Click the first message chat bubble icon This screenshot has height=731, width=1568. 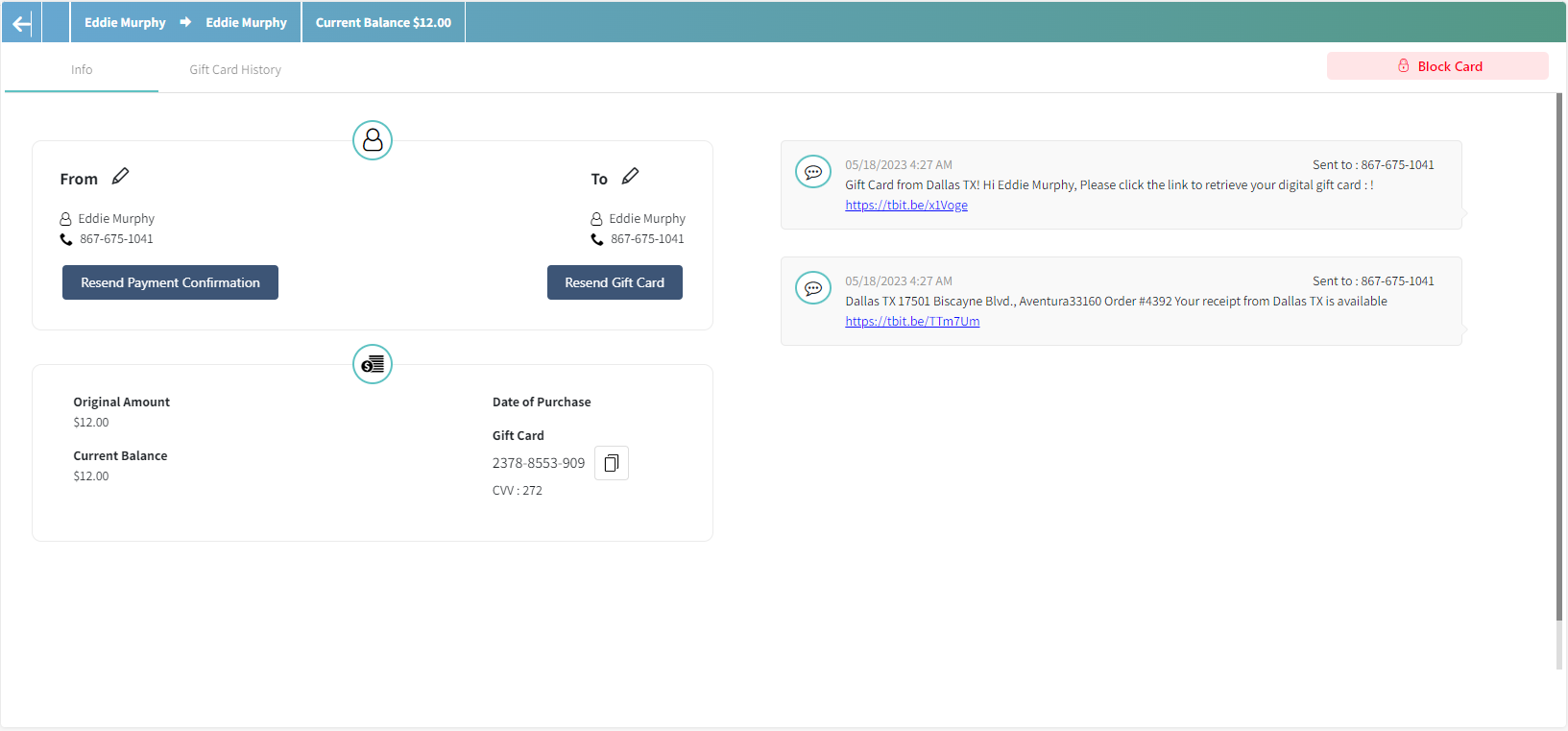[x=813, y=173]
